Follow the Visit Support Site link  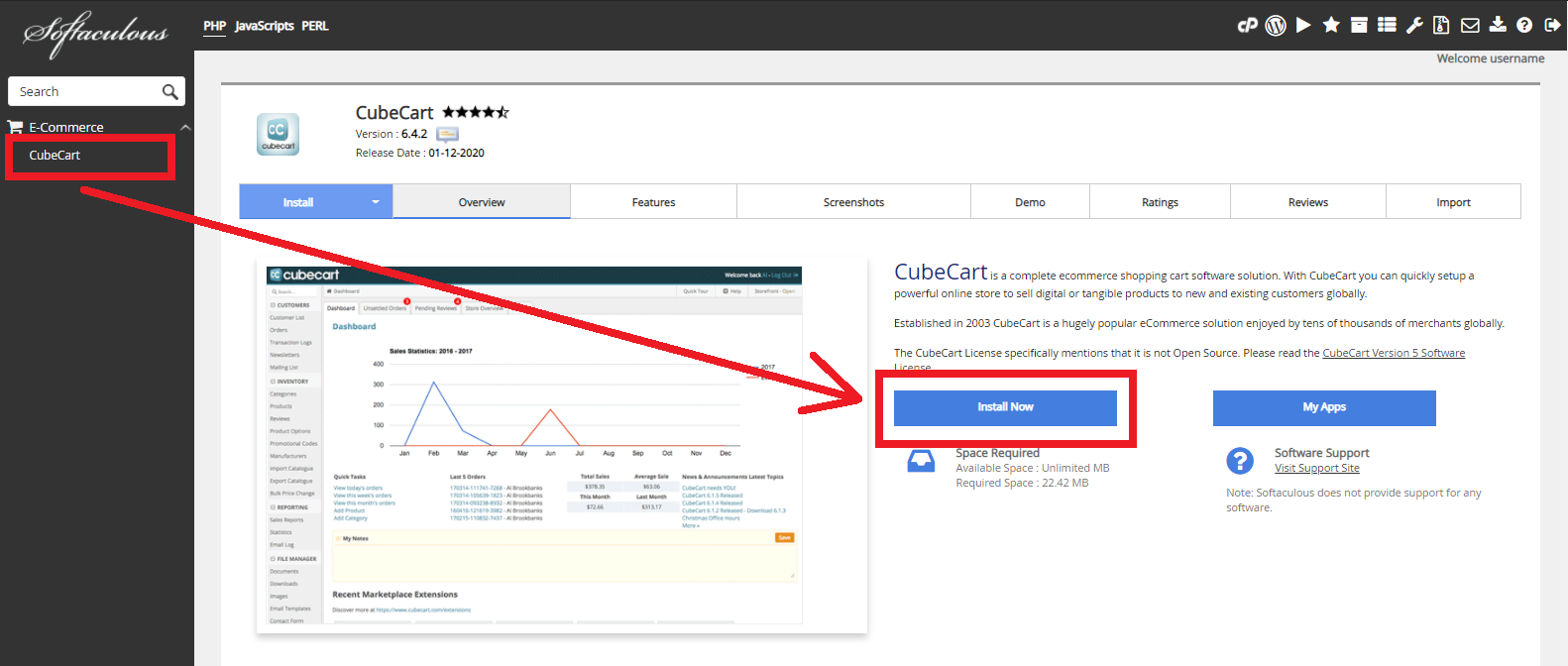click(1316, 469)
